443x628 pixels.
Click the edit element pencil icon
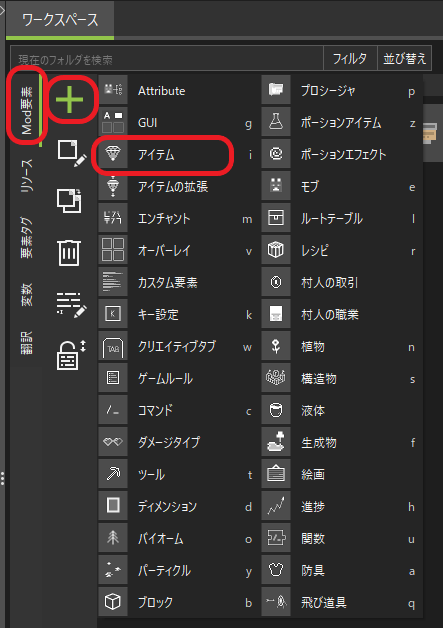[x=72, y=153]
